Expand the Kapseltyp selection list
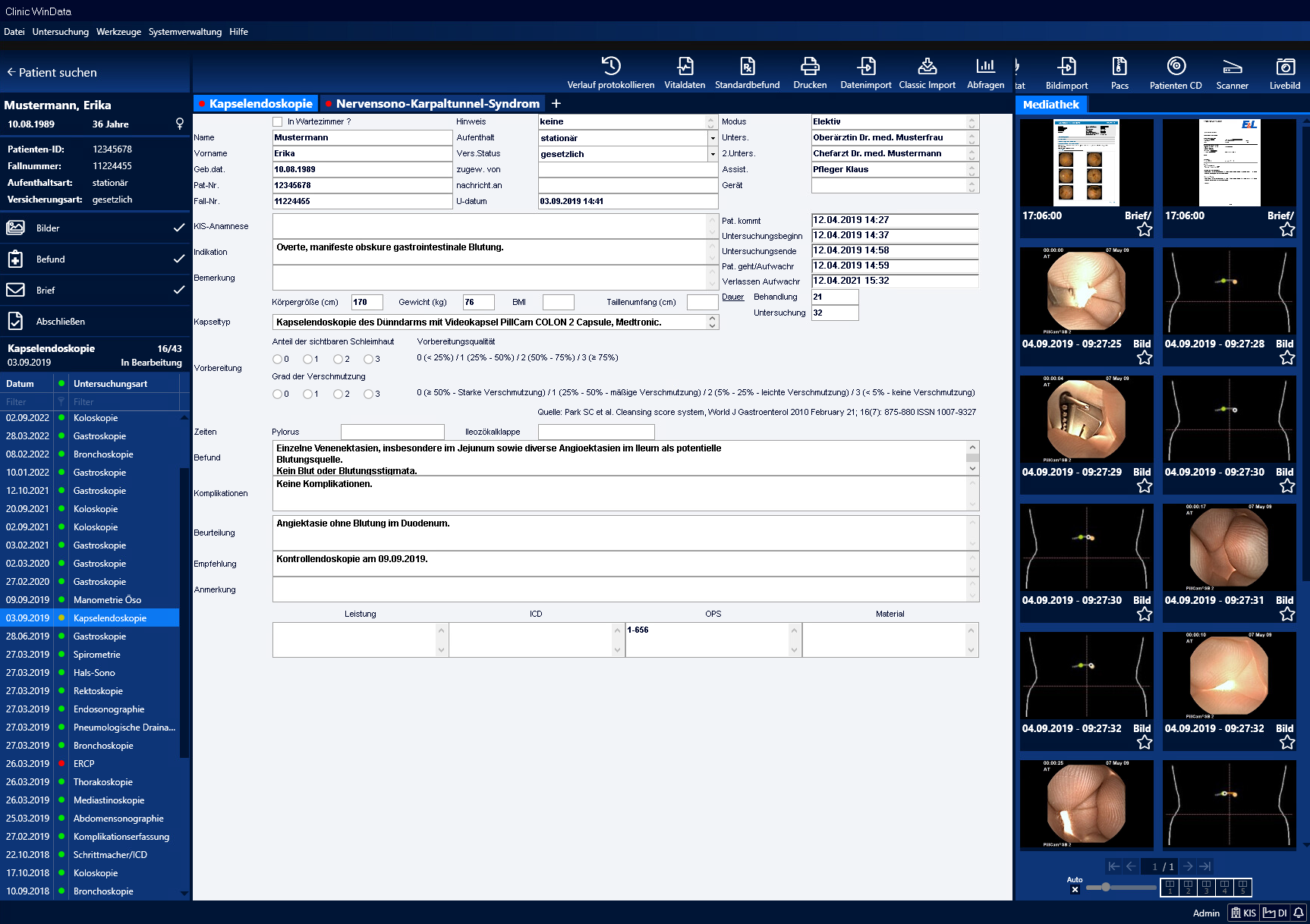This screenshot has height=924, width=1310. pyautogui.click(x=712, y=322)
